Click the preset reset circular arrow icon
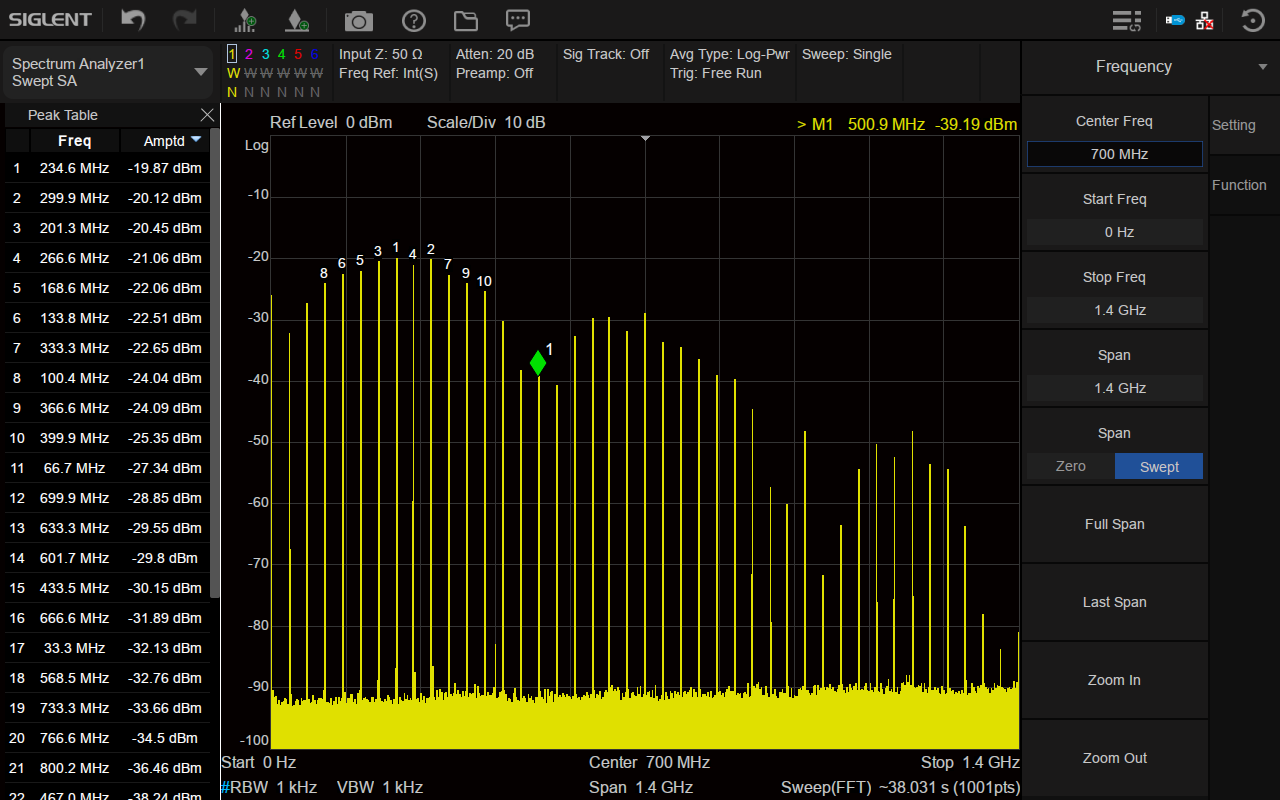The height and width of the screenshot is (800, 1280). click(1252, 21)
